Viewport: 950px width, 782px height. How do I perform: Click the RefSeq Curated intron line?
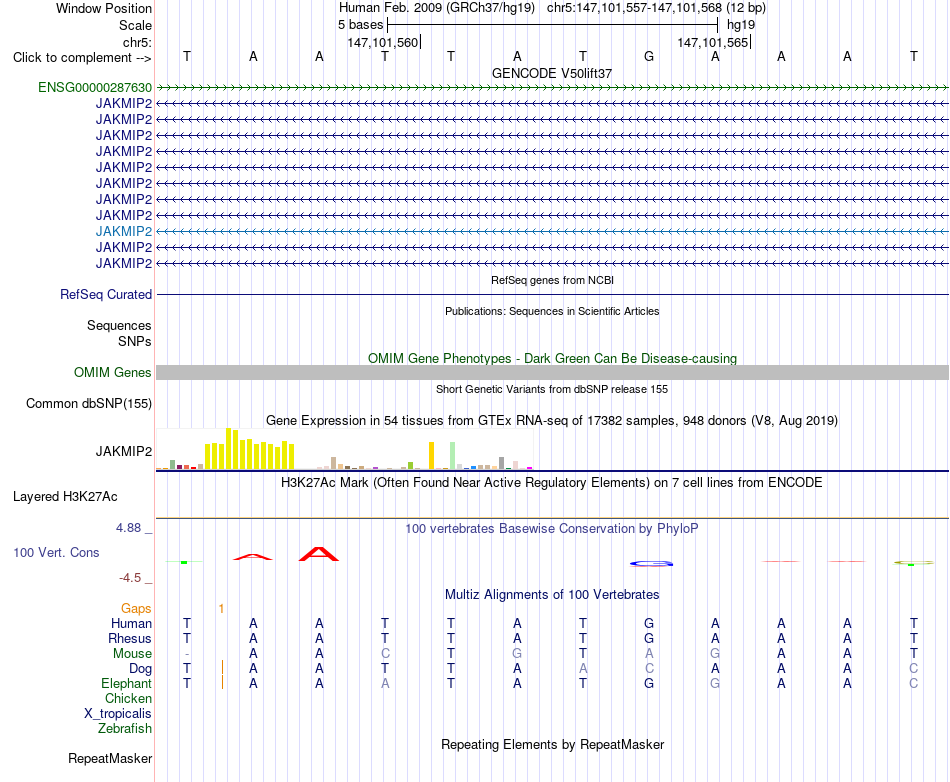[x=552, y=295]
